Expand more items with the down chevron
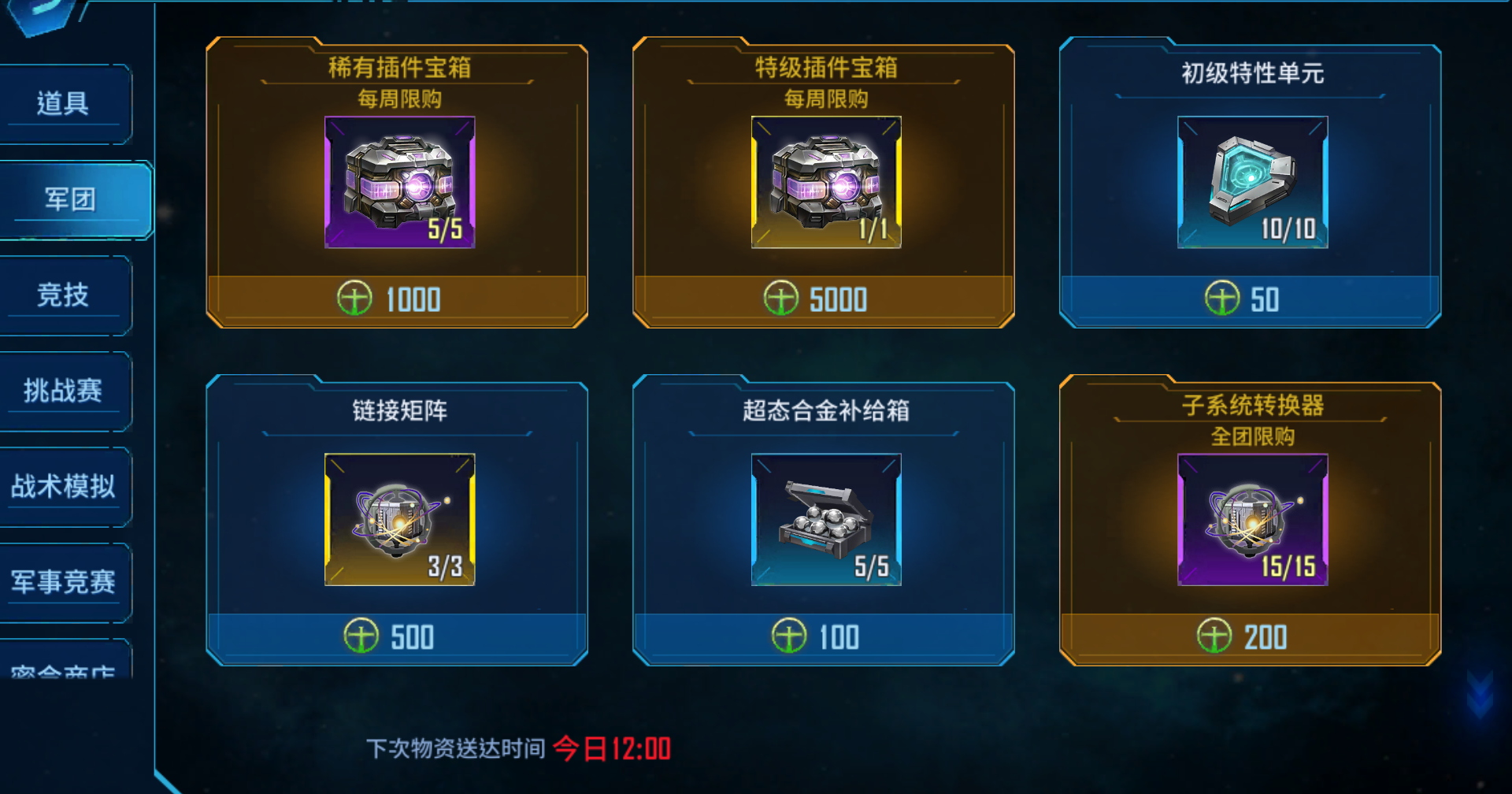 (x=1480, y=695)
